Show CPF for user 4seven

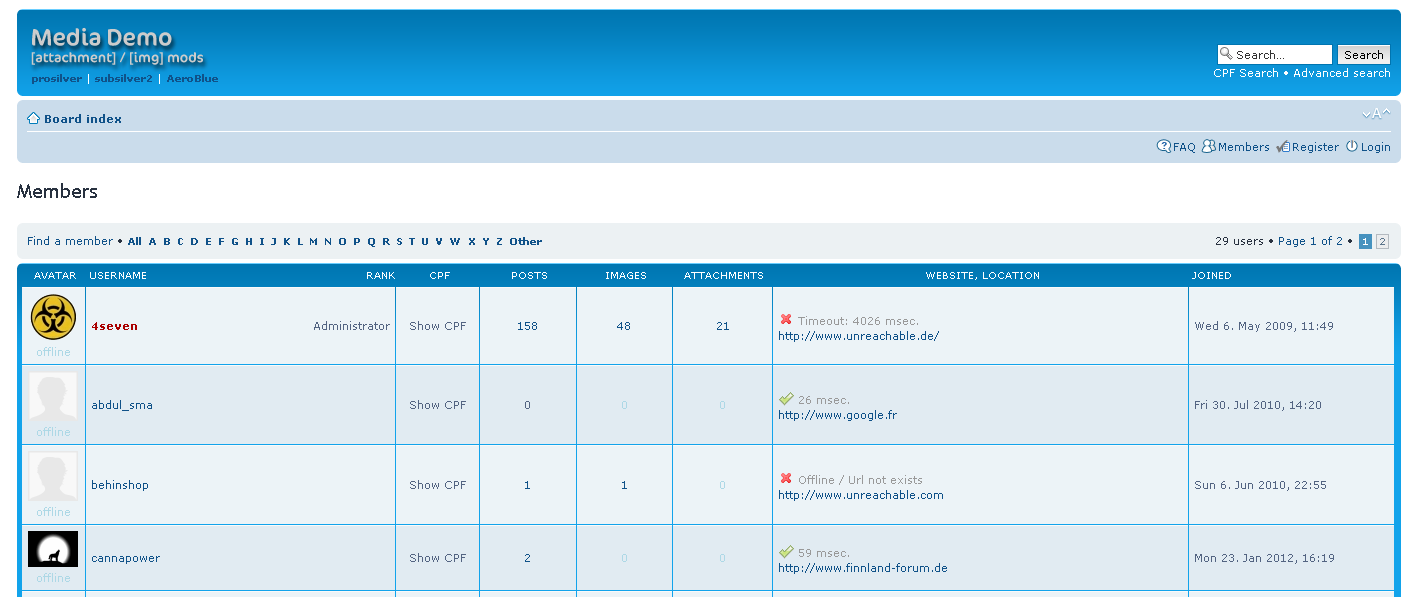point(437,326)
